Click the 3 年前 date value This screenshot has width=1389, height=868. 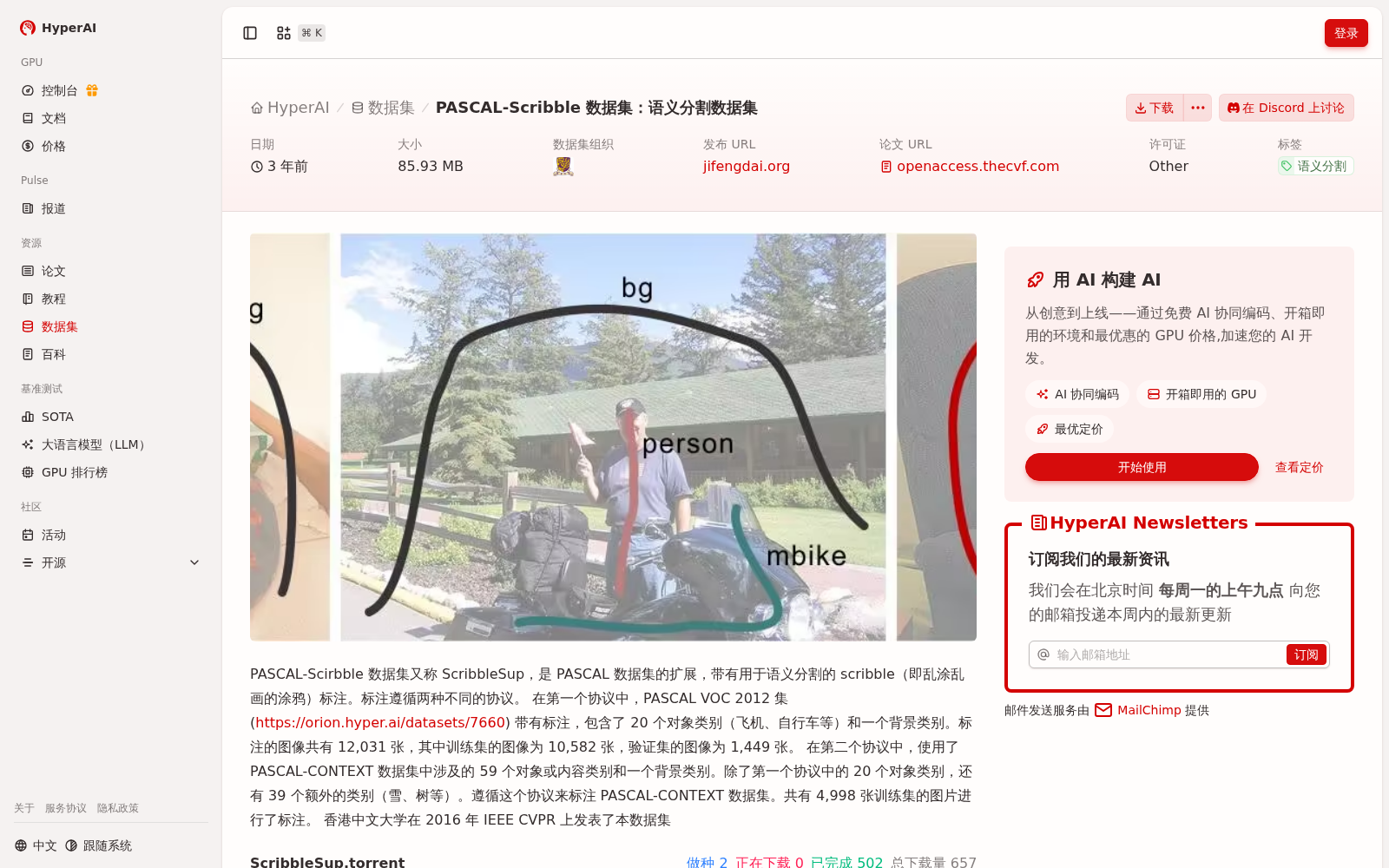coord(280,166)
